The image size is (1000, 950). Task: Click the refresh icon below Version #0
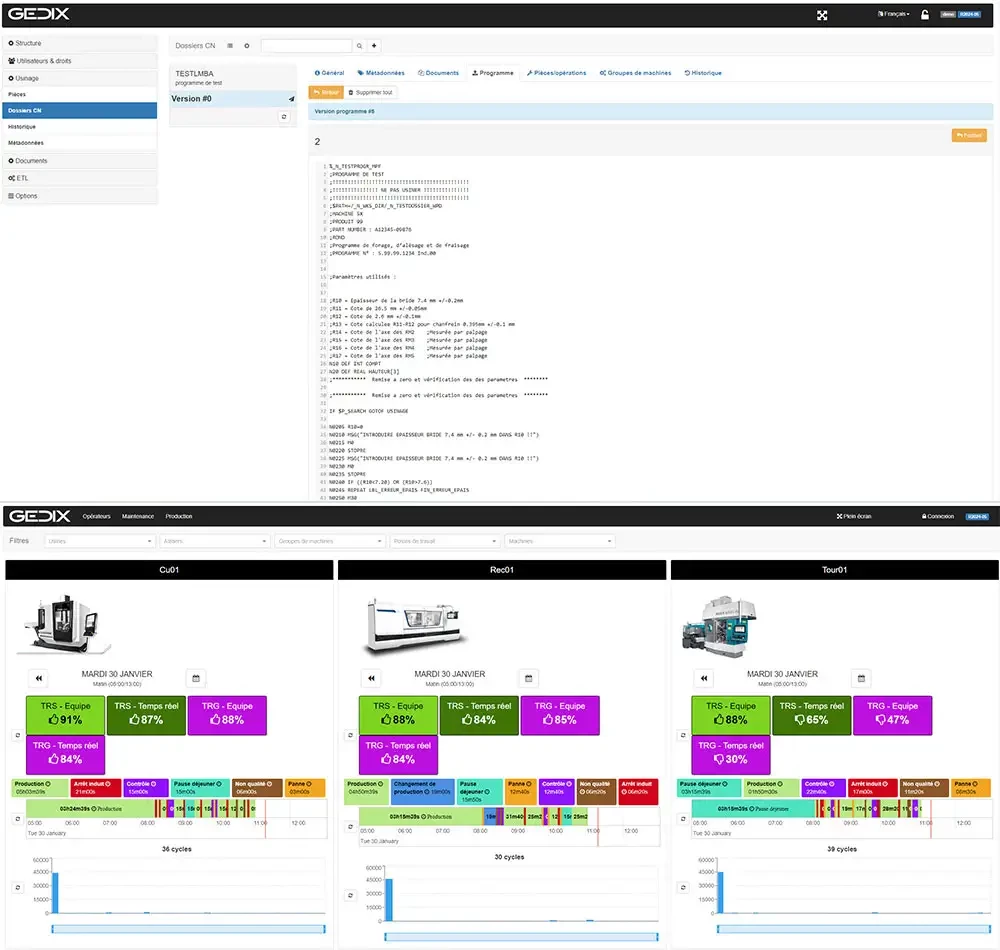click(284, 117)
